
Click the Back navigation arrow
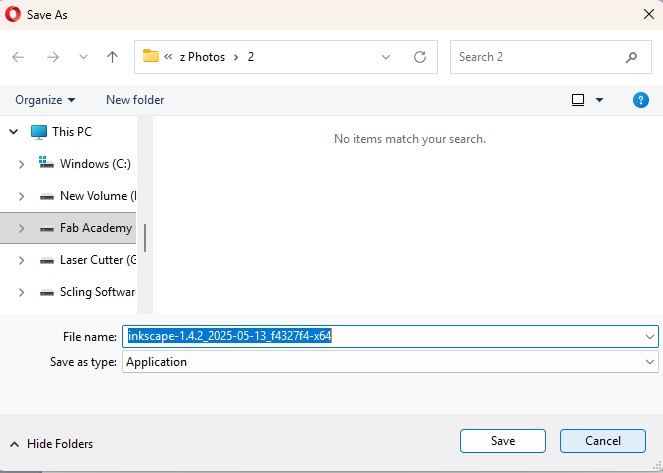click(x=18, y=57)
